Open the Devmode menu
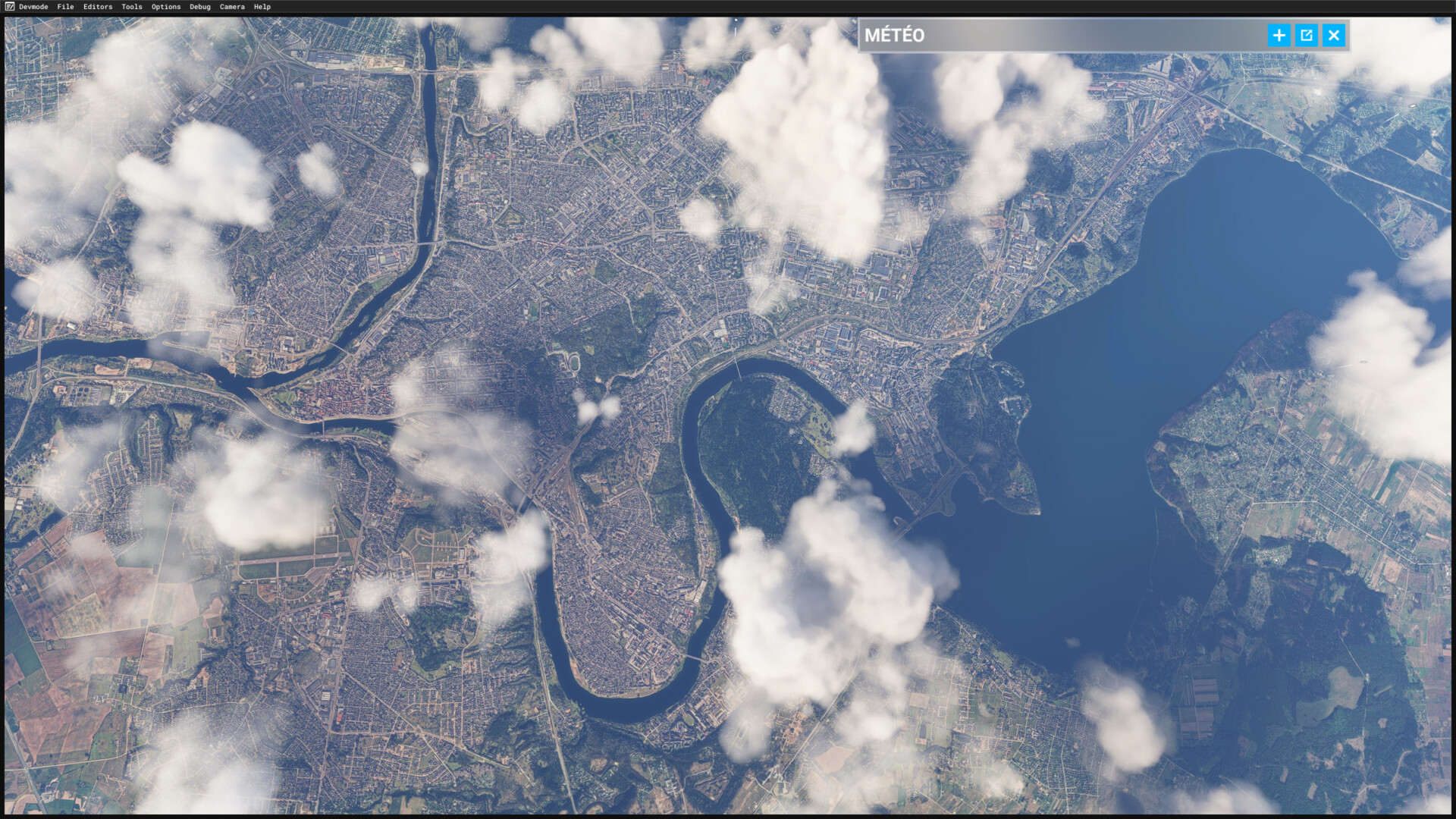The image size is (1456, 819). click(33, 7)
